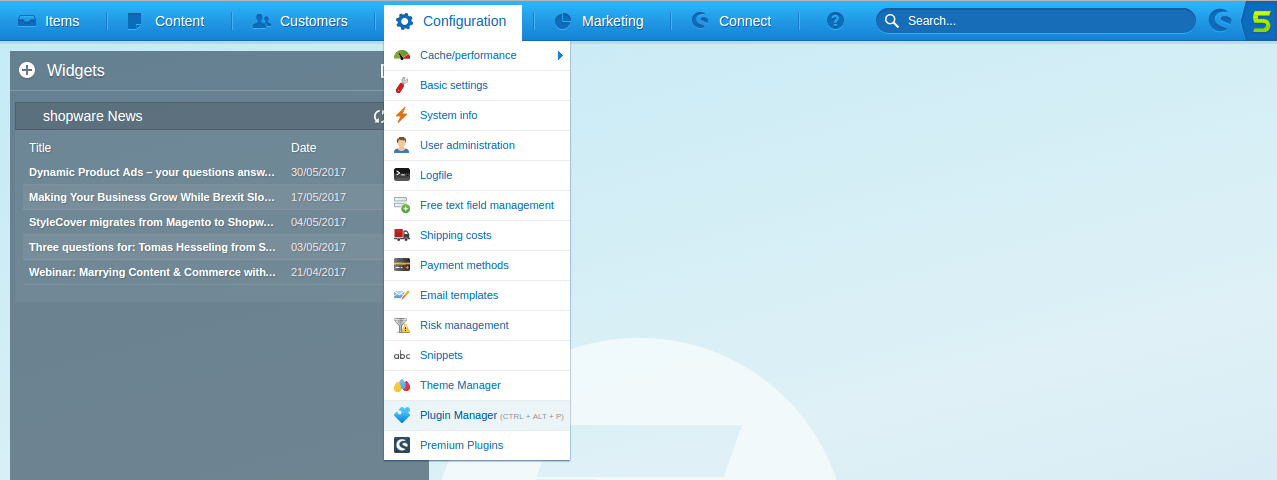Screen dimensions: 1277x480
Task: Open the Marketing menu
Action: (x=600, y=20)
